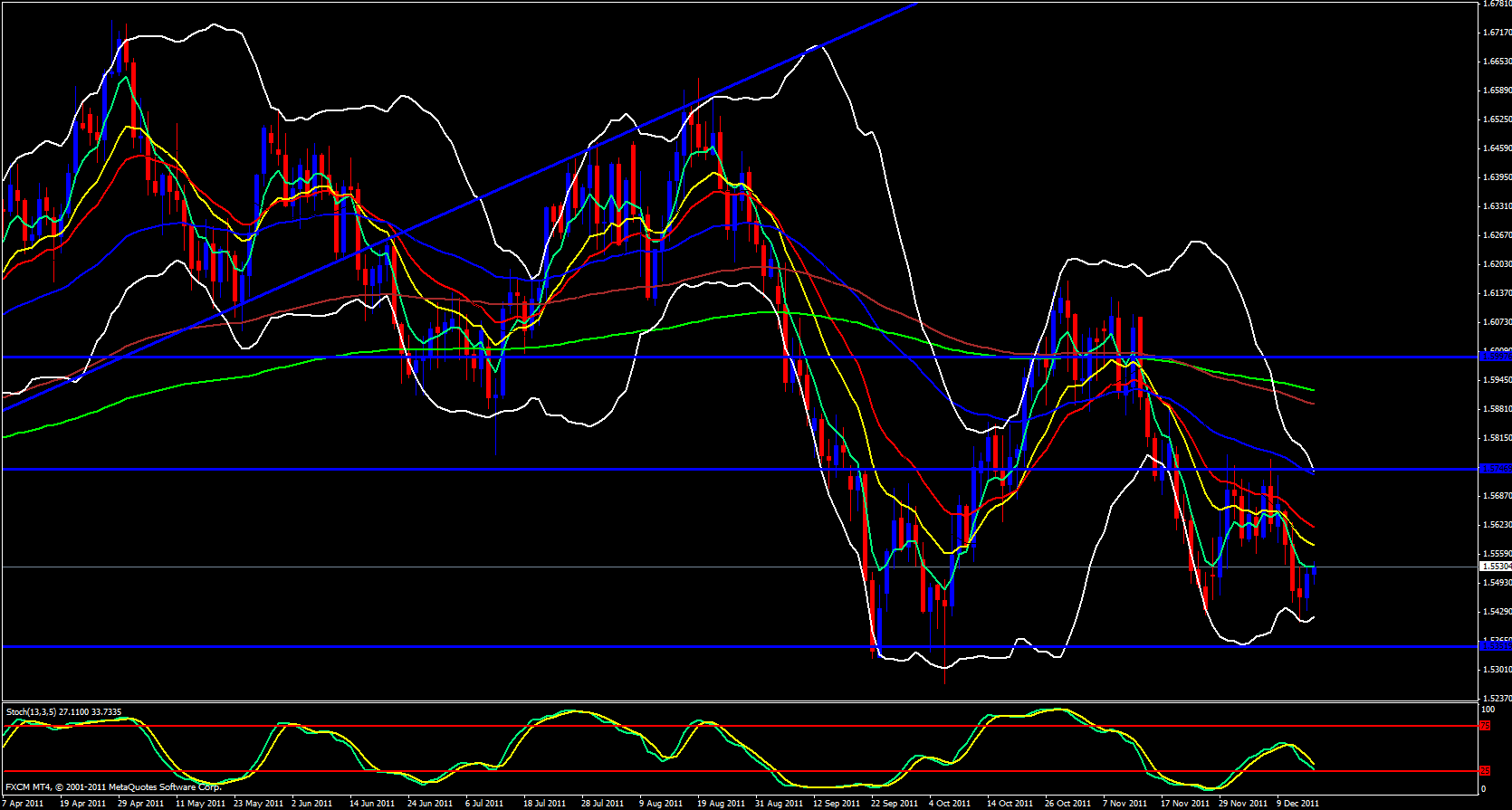Screen dimensions: 1512x810
Task: Click the 9 Dec 2011 date label
Action: (1297, 803)
